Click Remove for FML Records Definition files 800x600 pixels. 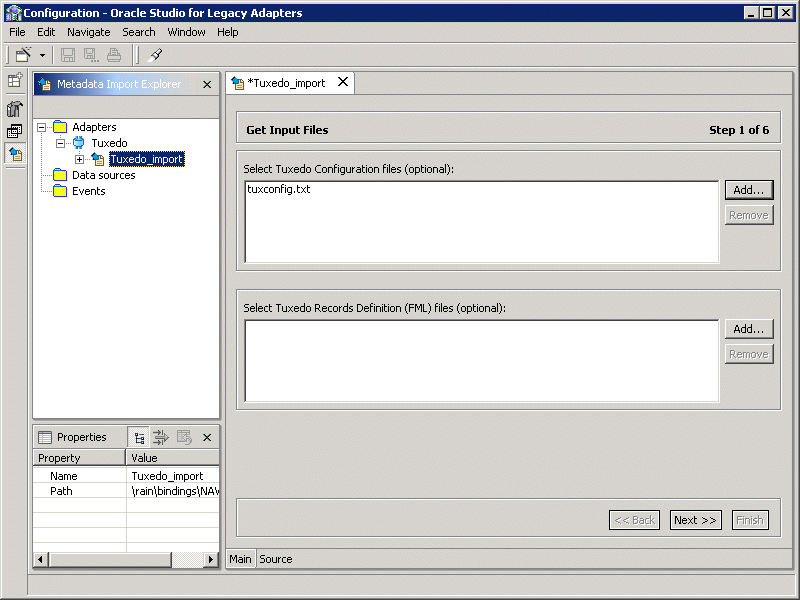click(749, 354)
